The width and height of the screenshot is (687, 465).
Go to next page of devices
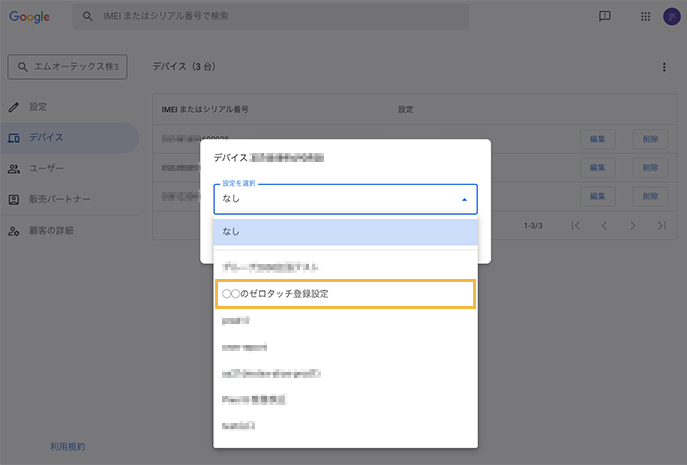pos(633,226)
